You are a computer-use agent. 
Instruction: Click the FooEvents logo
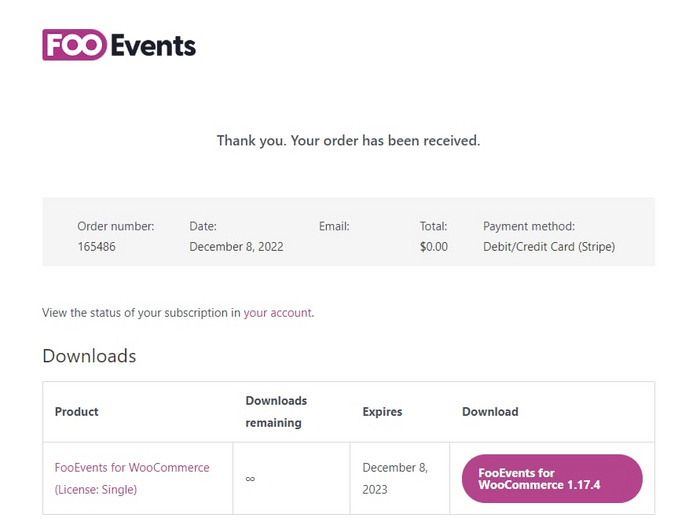pos(119,45)
